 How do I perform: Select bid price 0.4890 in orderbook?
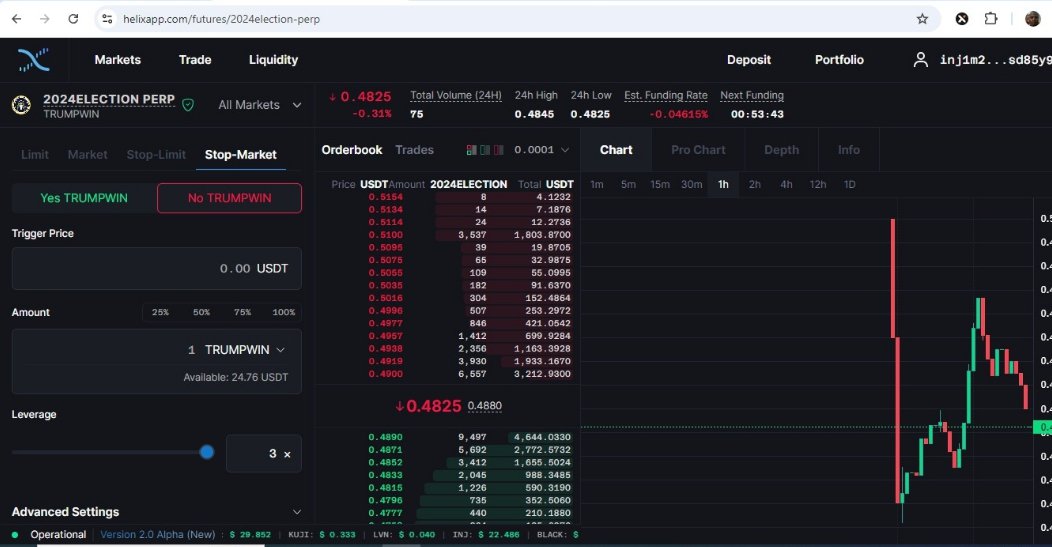[x=386, y=437]
